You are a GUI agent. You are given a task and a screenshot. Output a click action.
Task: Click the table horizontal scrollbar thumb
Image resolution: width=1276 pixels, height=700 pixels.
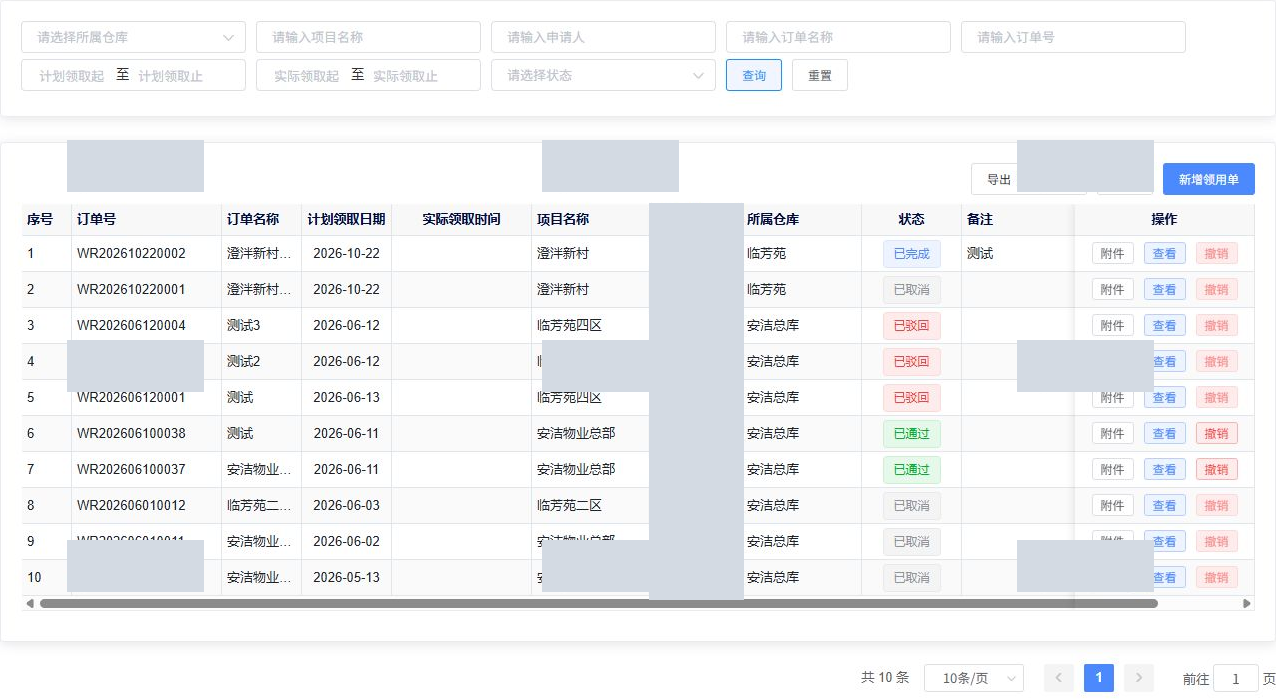pos(598,604)
